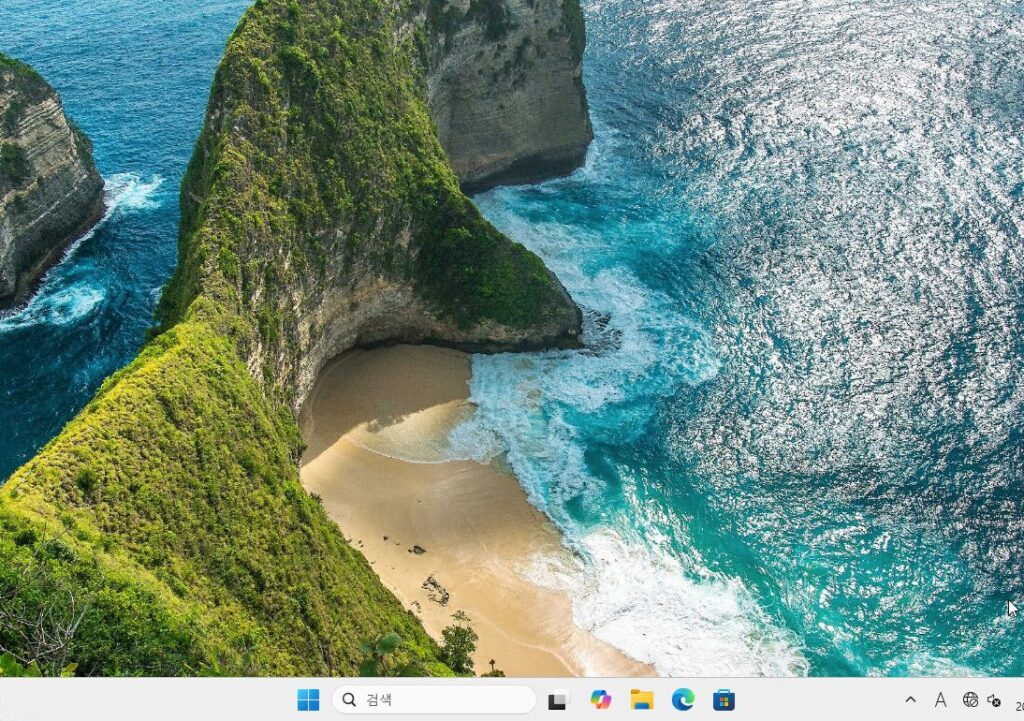Open the Windows Start menu

(308, 700)
